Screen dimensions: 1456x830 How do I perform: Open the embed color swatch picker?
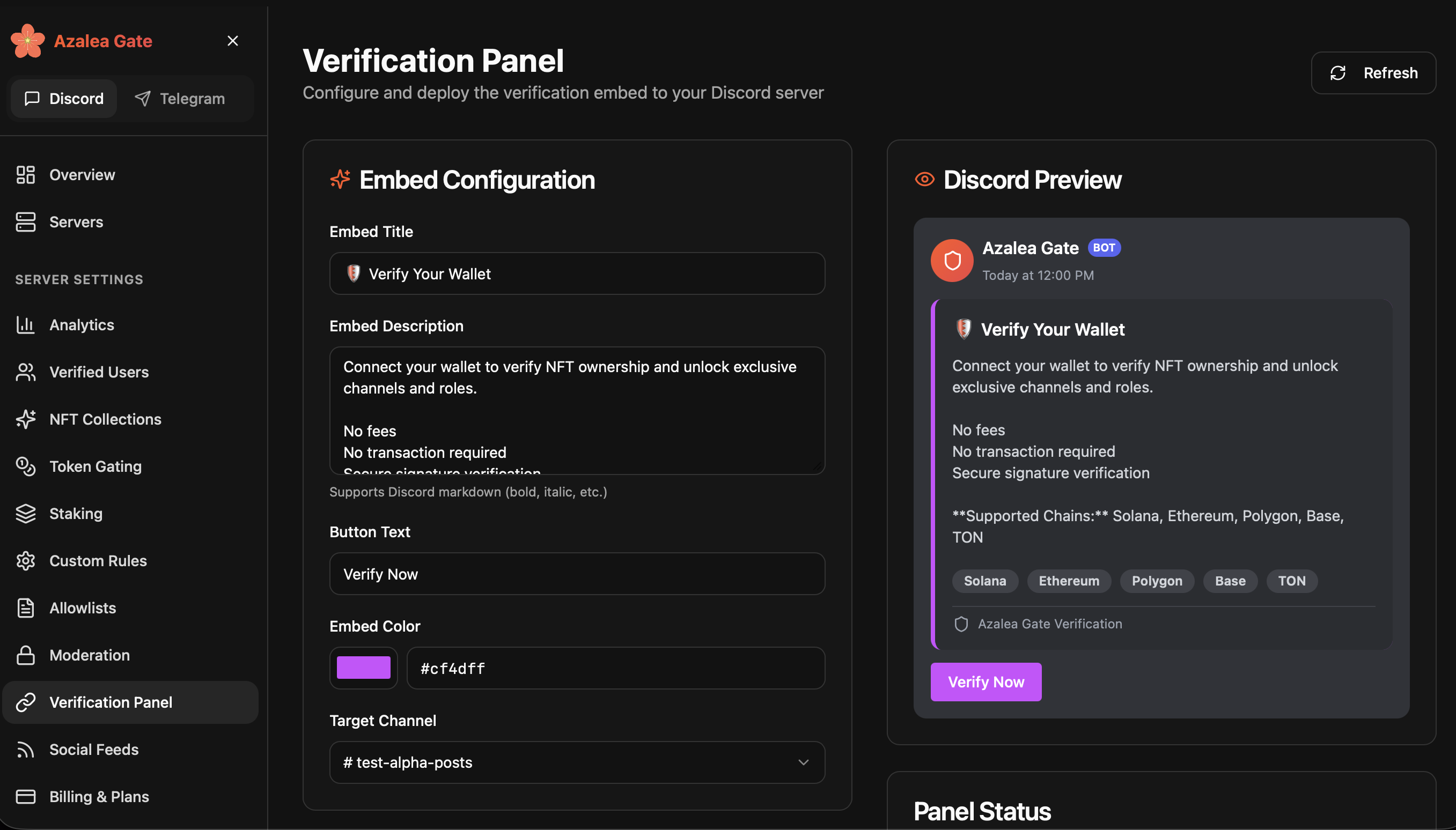click(363, 668)
